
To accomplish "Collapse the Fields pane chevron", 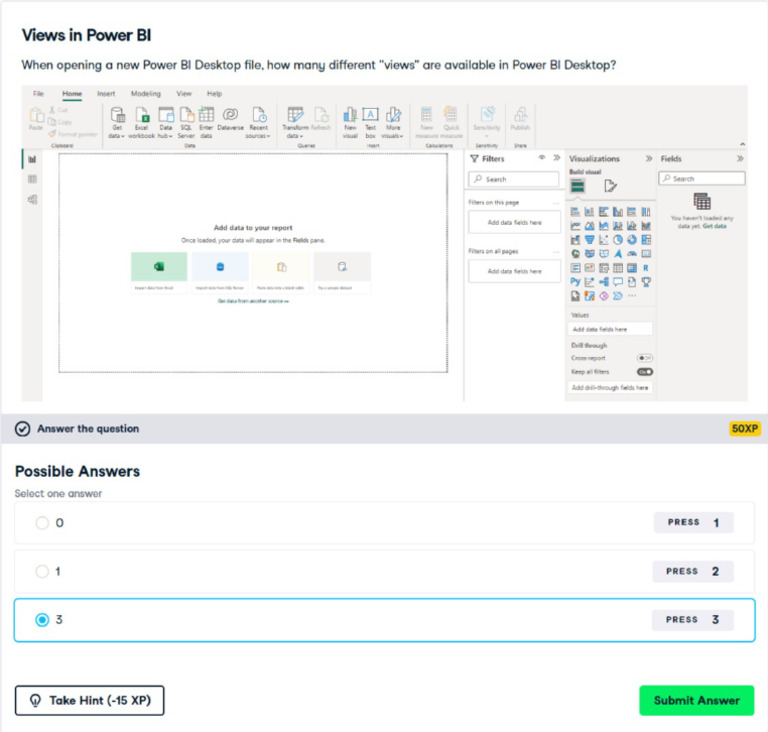I will [740, 158].
